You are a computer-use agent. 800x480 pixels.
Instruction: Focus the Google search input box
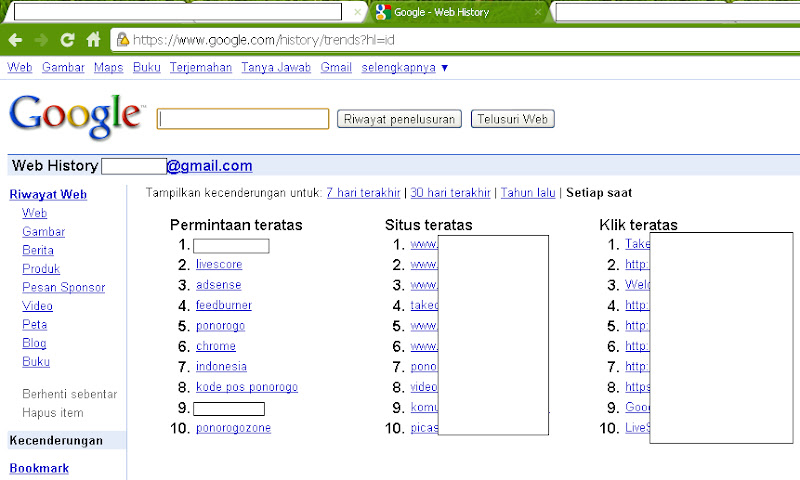coord(243,119)
